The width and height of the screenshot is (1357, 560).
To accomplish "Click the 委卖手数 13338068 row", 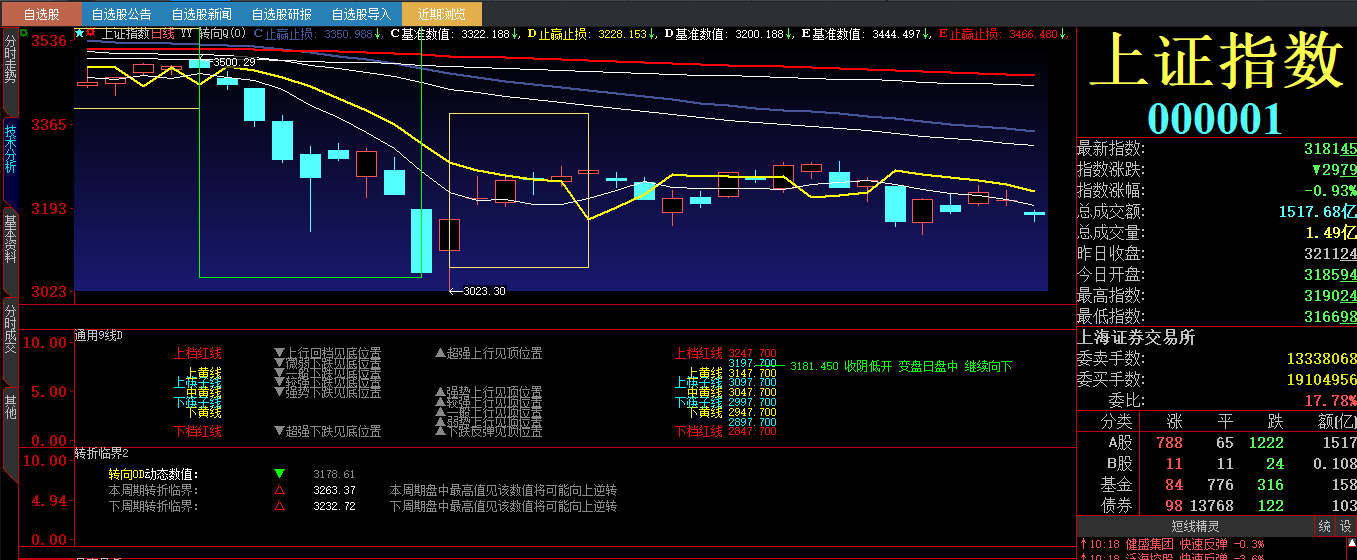I will click(1216, 358).
